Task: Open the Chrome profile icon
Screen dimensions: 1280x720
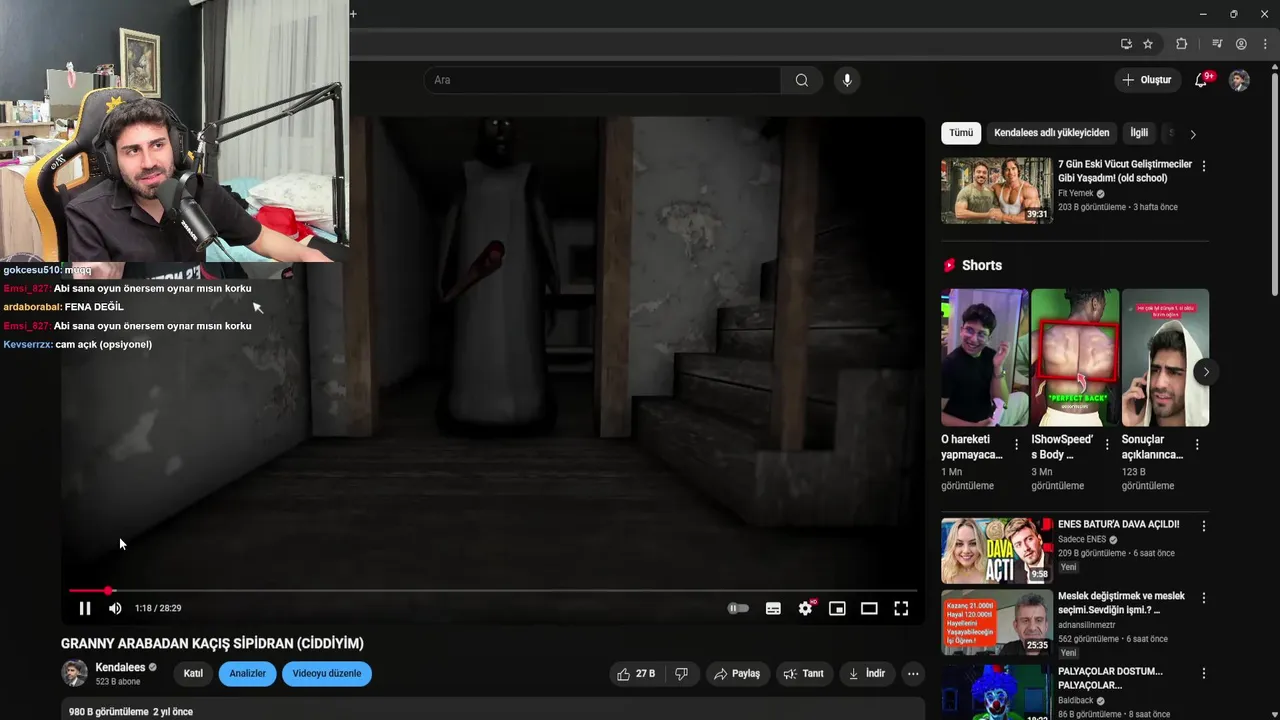Action: (x=1241, y=44)
